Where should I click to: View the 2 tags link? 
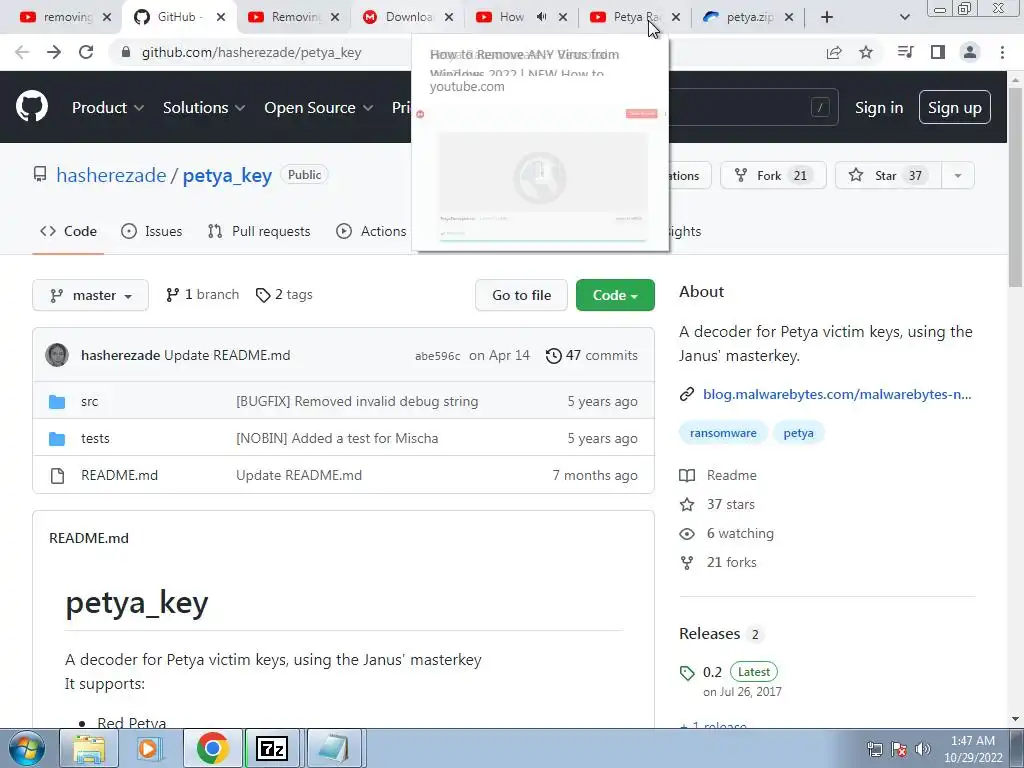pyautogui.click(x=284, y=295)
